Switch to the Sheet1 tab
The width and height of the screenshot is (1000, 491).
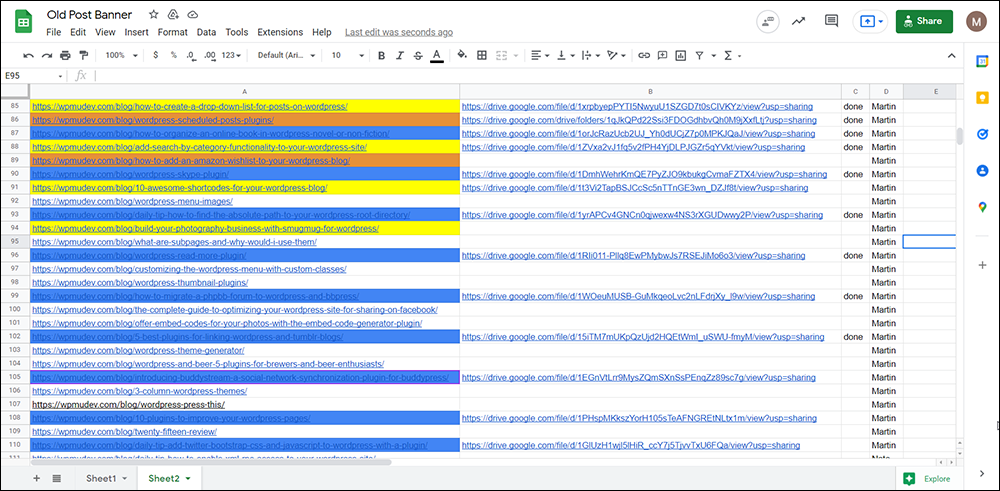[x=107, y=478]
